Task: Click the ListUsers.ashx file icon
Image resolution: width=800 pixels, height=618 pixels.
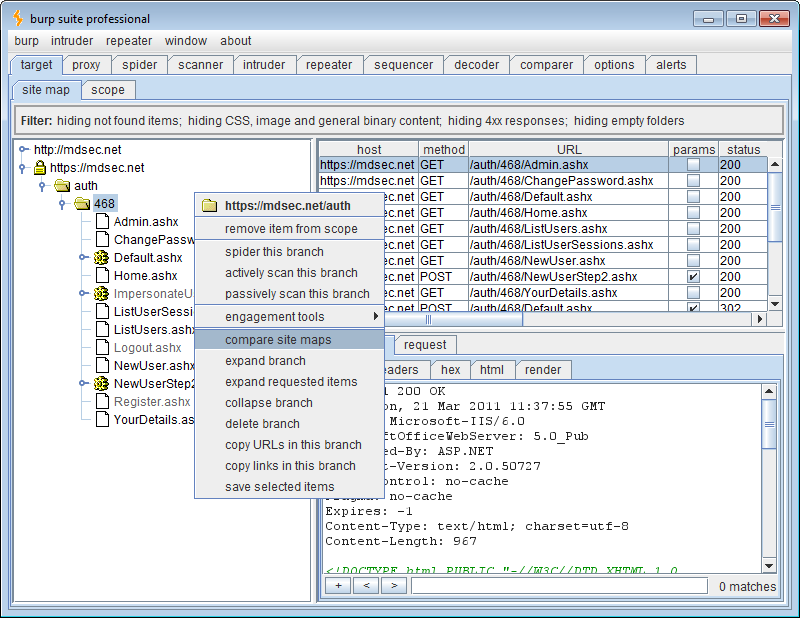Action: coord(103,330)
